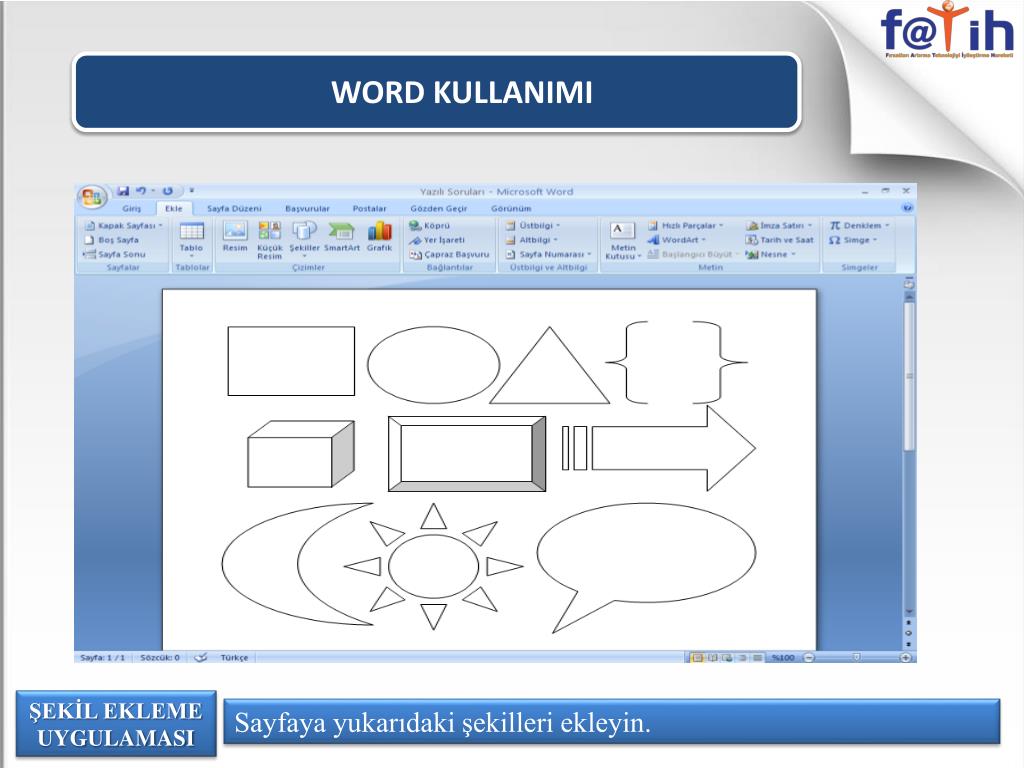Click the vertical scrollbar thumb
The width and height of the screenshot is (1024, 768).
click(x=908, y=376)
